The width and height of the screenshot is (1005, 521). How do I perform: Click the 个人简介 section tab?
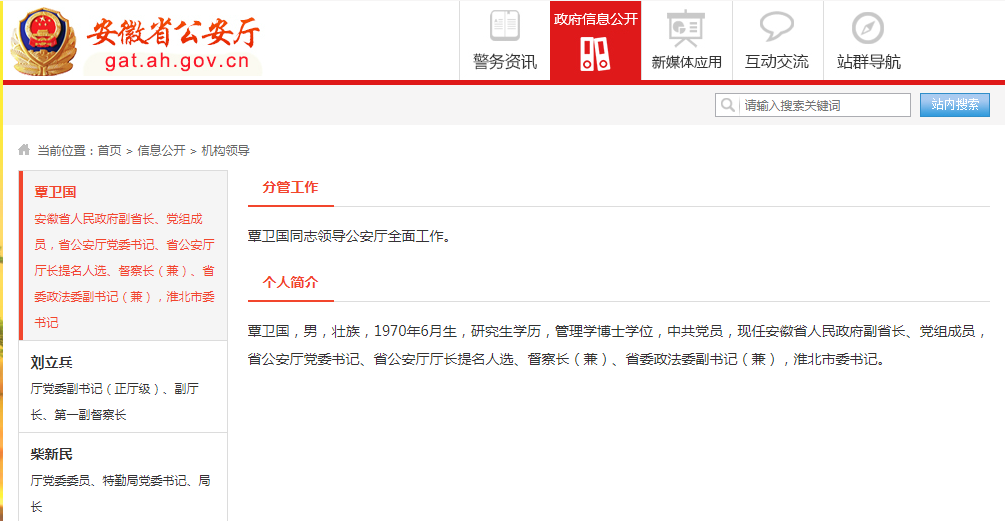(x=290, y=282)
